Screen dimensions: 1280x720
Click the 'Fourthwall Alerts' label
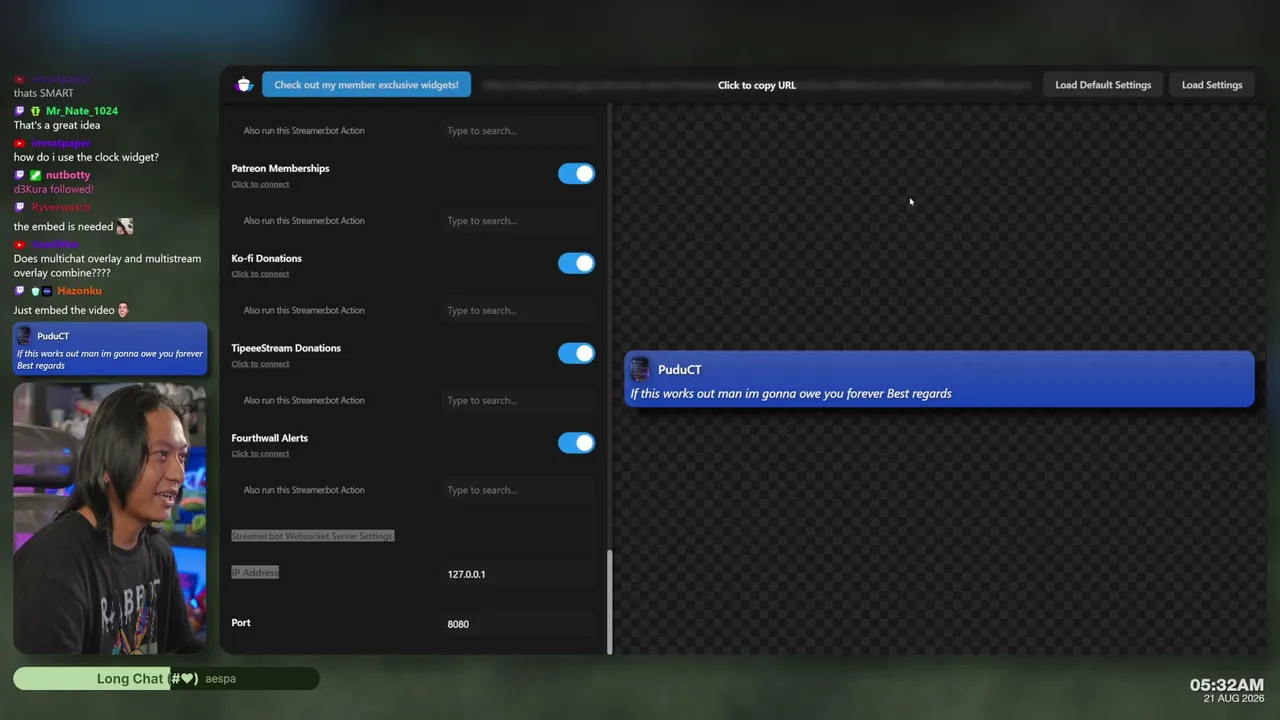pyautogui.click(x=269, y=438)
